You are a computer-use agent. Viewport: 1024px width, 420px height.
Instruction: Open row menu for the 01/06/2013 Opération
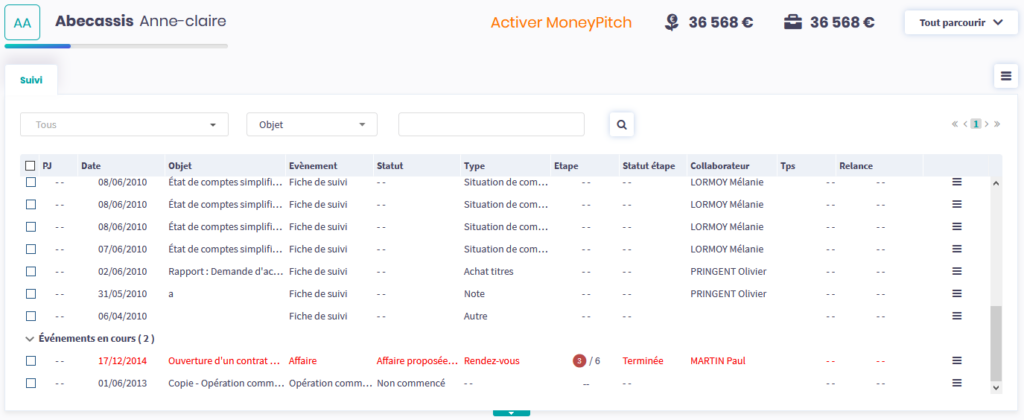[956, 383]
